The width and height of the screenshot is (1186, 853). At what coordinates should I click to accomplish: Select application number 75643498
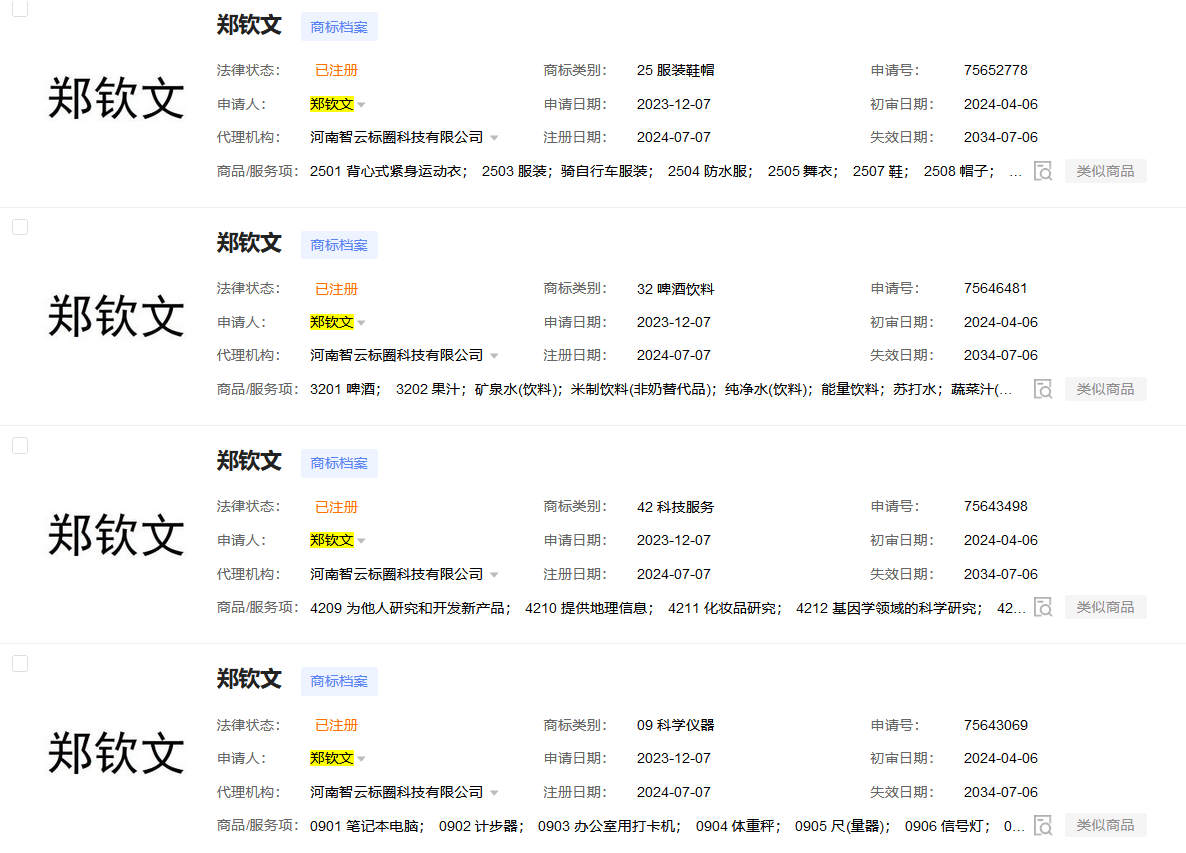[995, 506]
